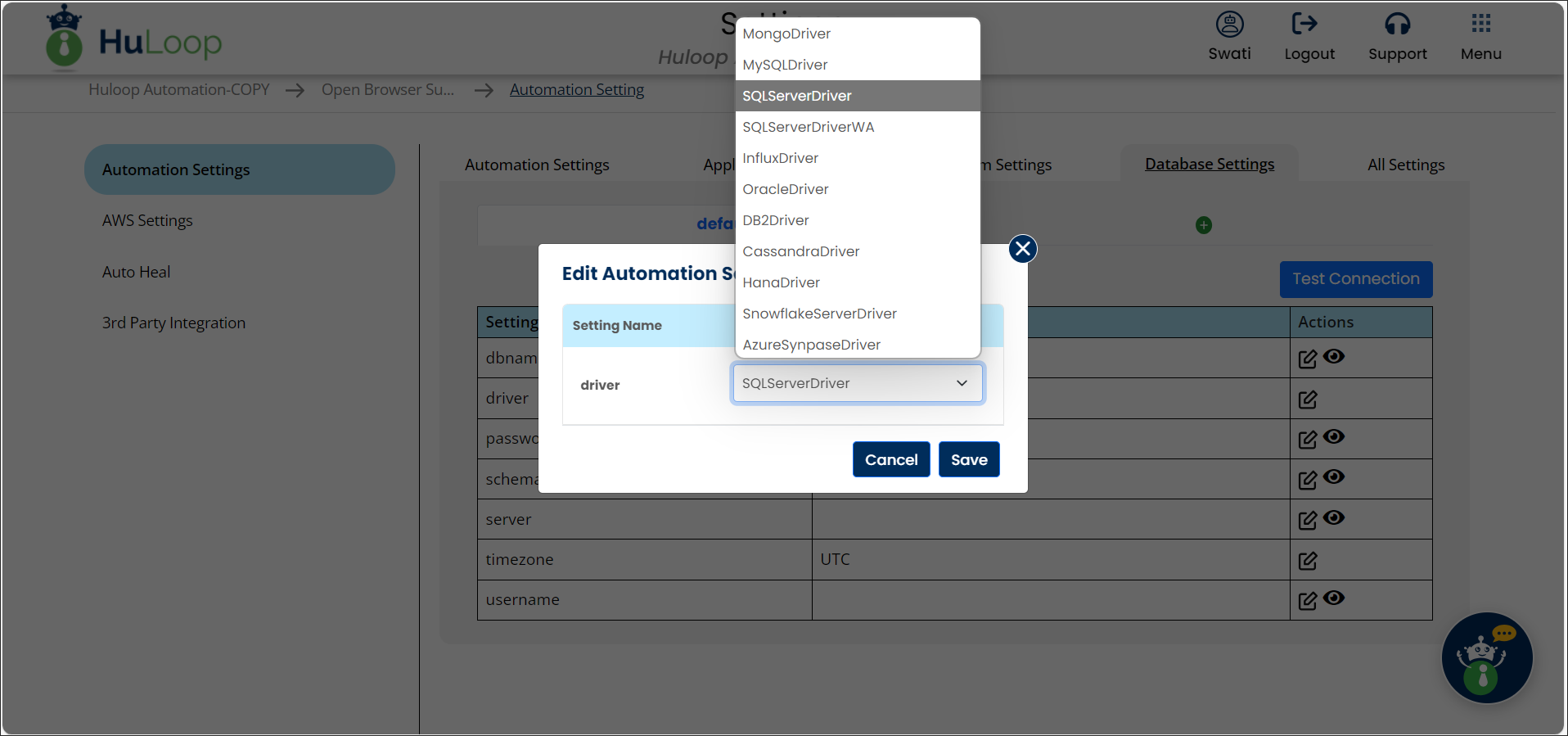Screen dimensions: 1568x736
Task: Click the Actions column header
Action: tap(1360, 323)
